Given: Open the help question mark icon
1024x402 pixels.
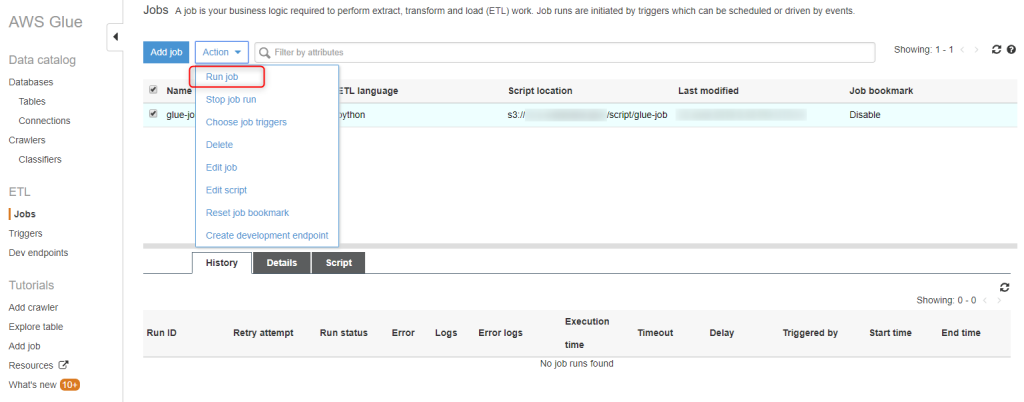Looking at the screenshot, I should tap(1011, 50).
